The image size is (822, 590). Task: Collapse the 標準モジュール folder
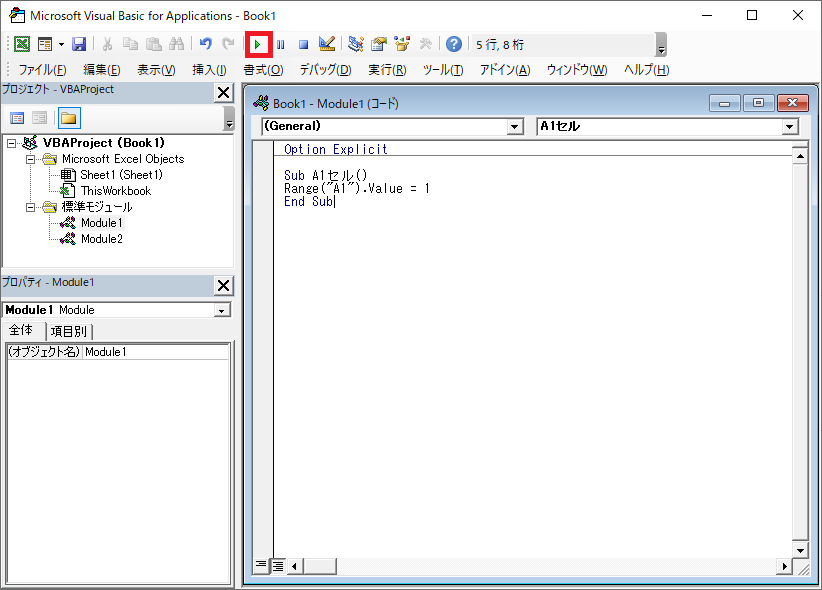tap(30, 208)
